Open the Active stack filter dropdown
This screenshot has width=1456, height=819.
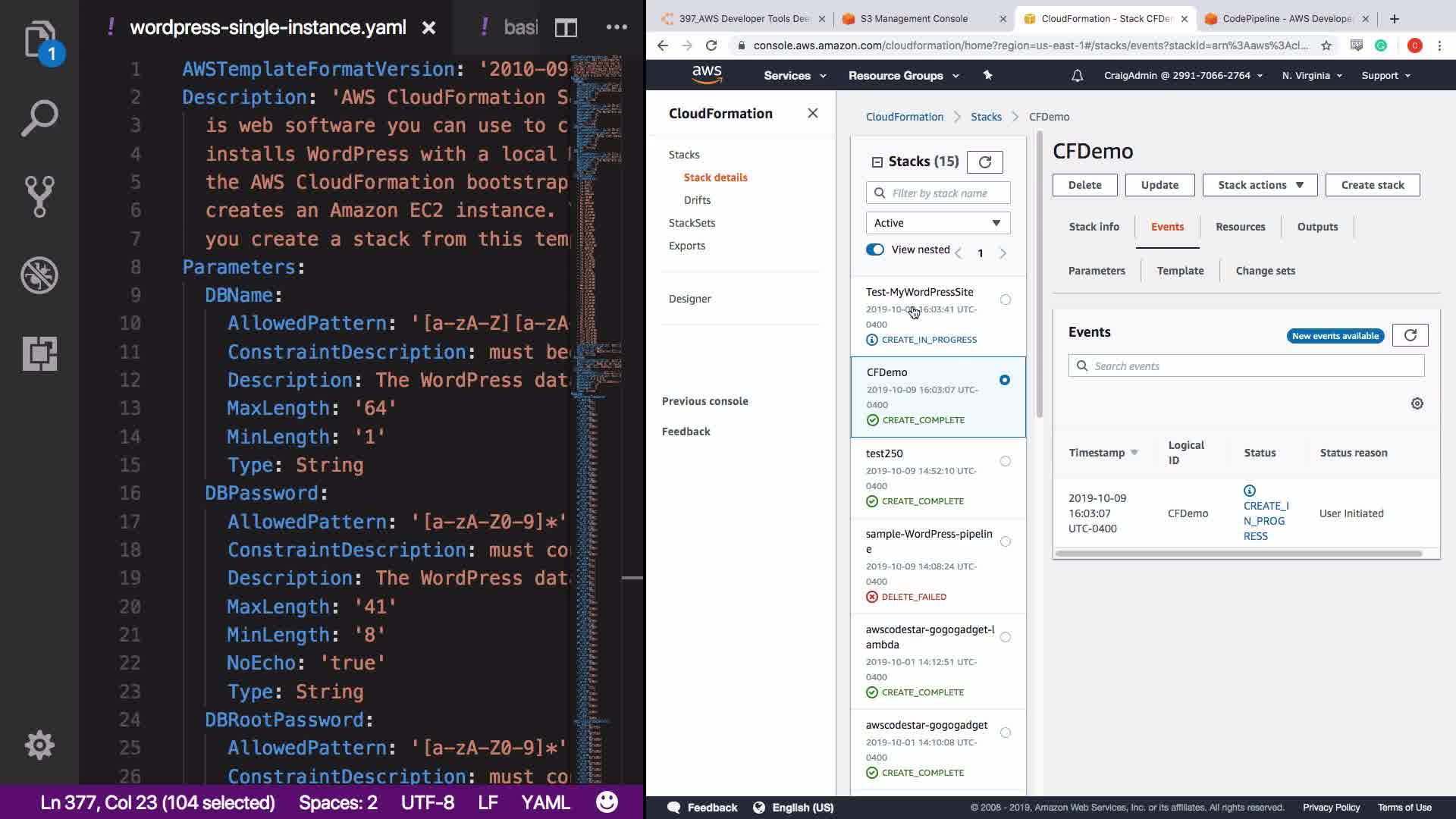click(x=937, y=223)
